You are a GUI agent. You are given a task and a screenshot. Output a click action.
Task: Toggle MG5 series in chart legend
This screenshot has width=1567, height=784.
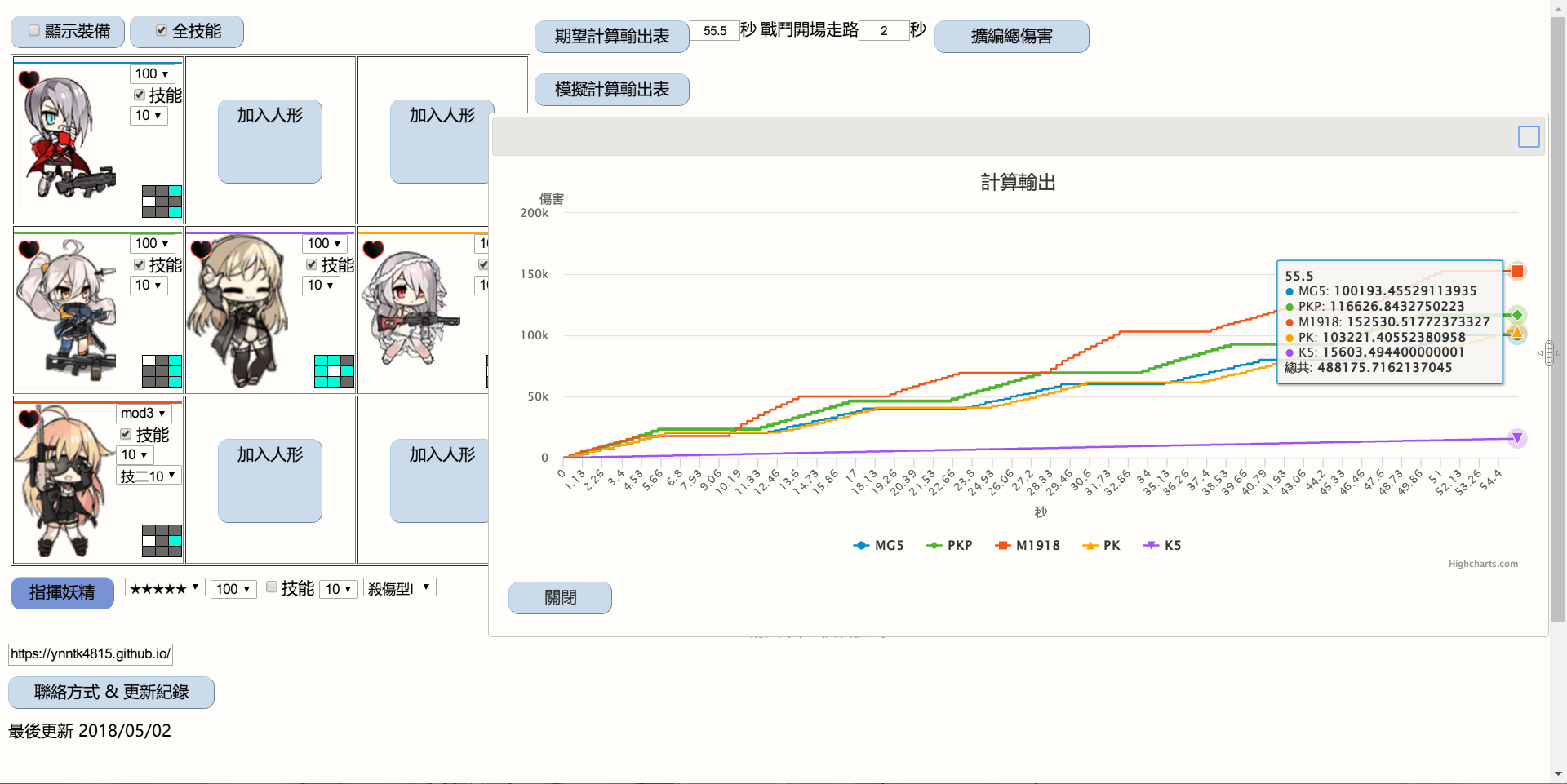pyautogui.click(x=878, y=545)
